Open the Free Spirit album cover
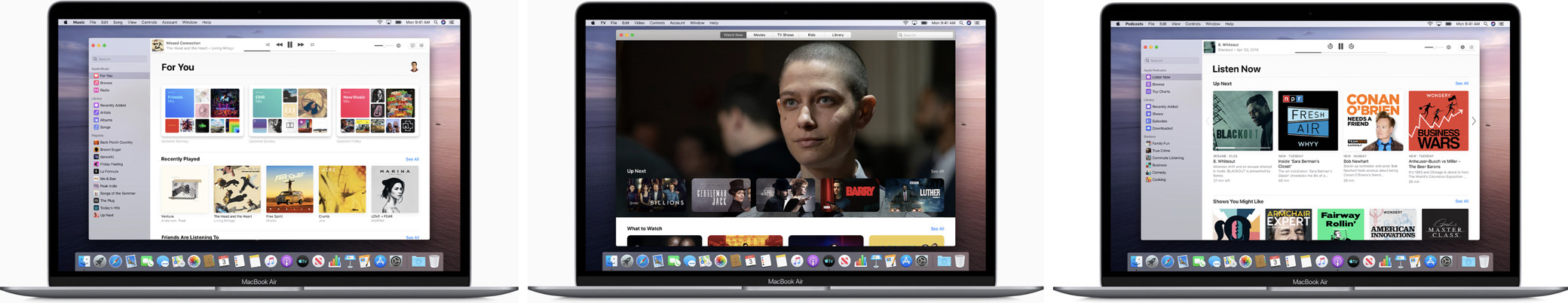This screenshot has width=1568, height=303. [x=289, y=189]
